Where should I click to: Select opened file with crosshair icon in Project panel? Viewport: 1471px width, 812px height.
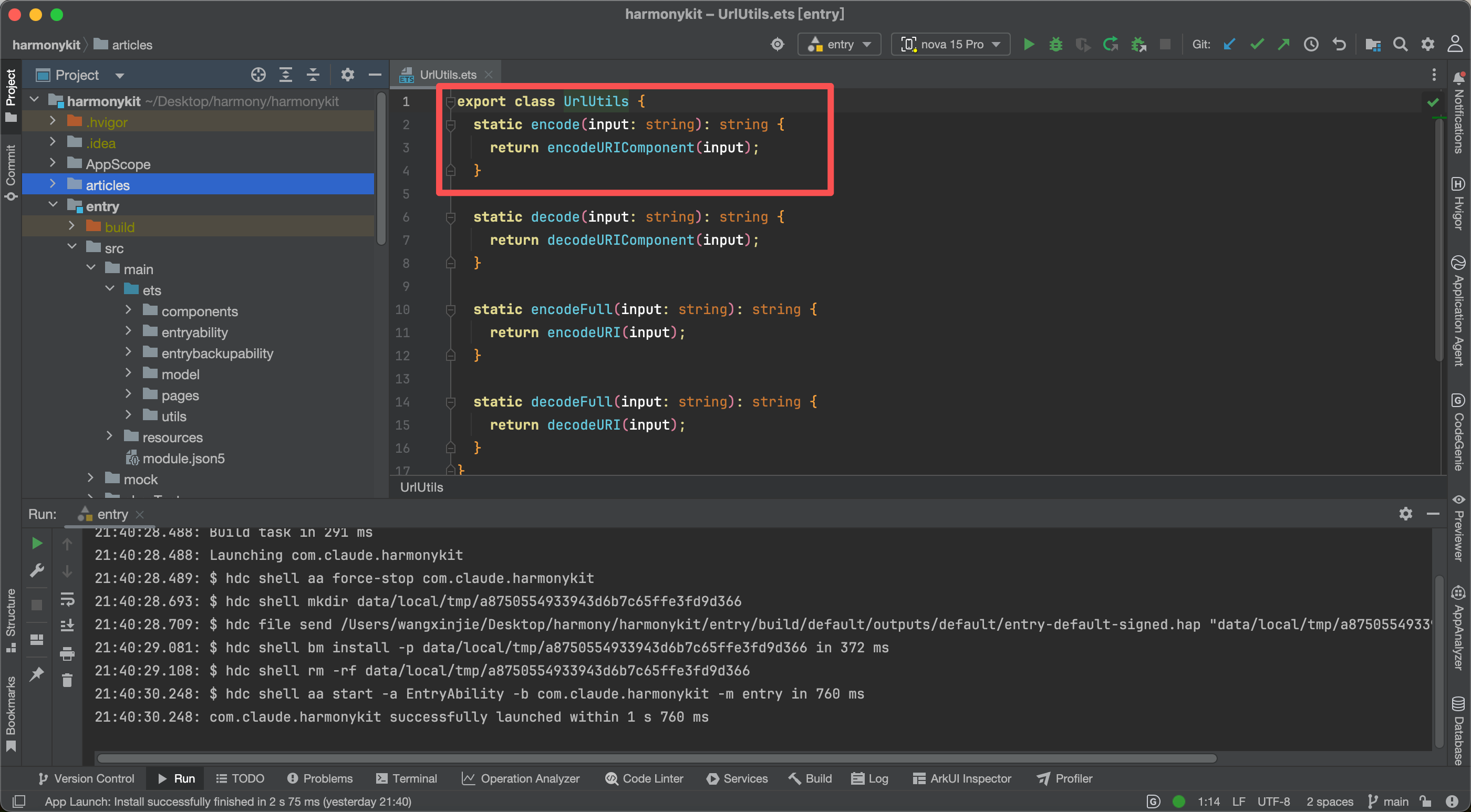click(x=258, y=75)
